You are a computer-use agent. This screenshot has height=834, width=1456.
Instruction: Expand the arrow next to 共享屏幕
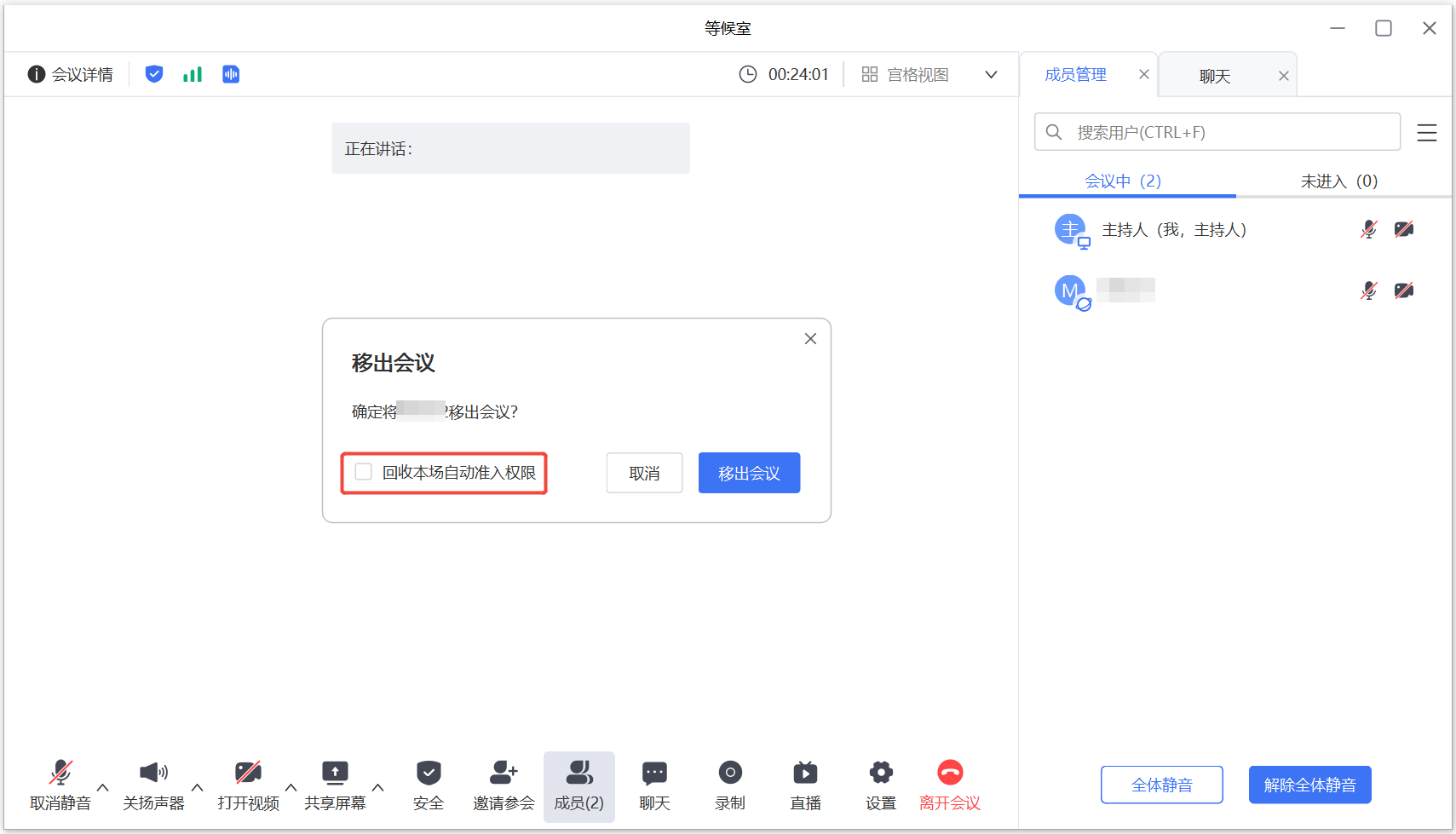378,788
